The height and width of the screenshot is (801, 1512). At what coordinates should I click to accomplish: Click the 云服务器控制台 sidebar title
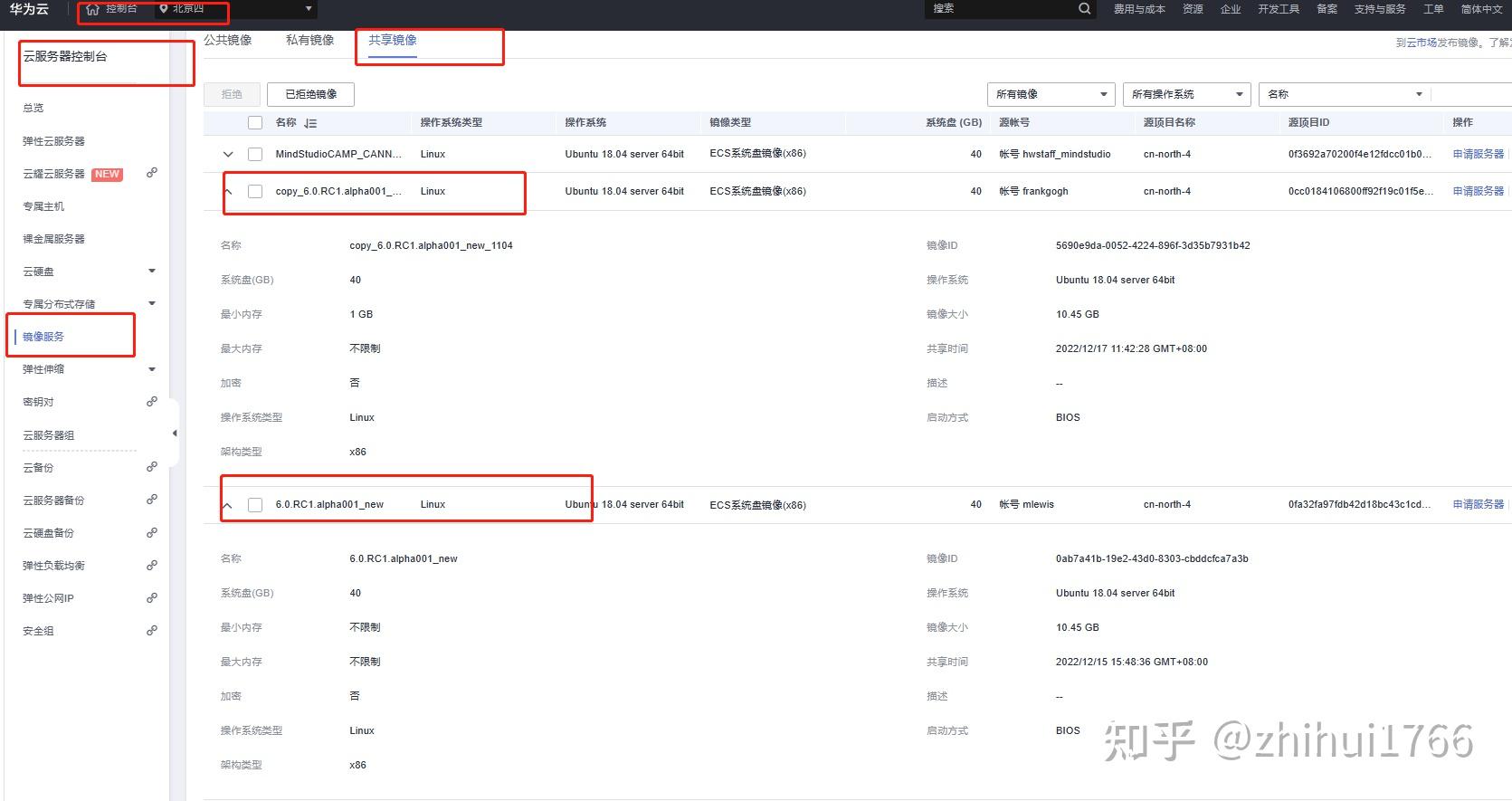(65, 56)
